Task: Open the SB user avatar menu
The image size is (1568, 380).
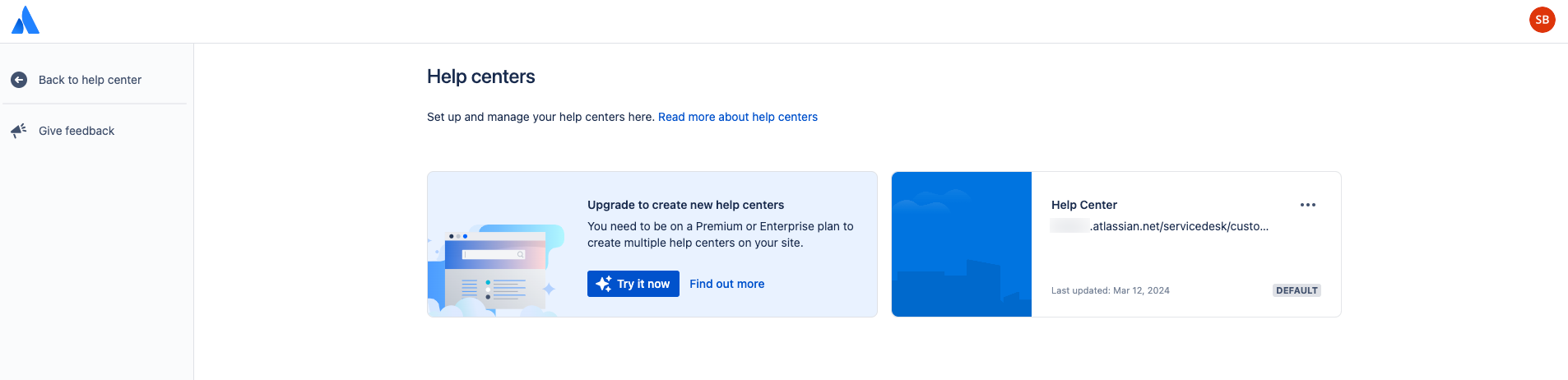Action: (1542, 20)
